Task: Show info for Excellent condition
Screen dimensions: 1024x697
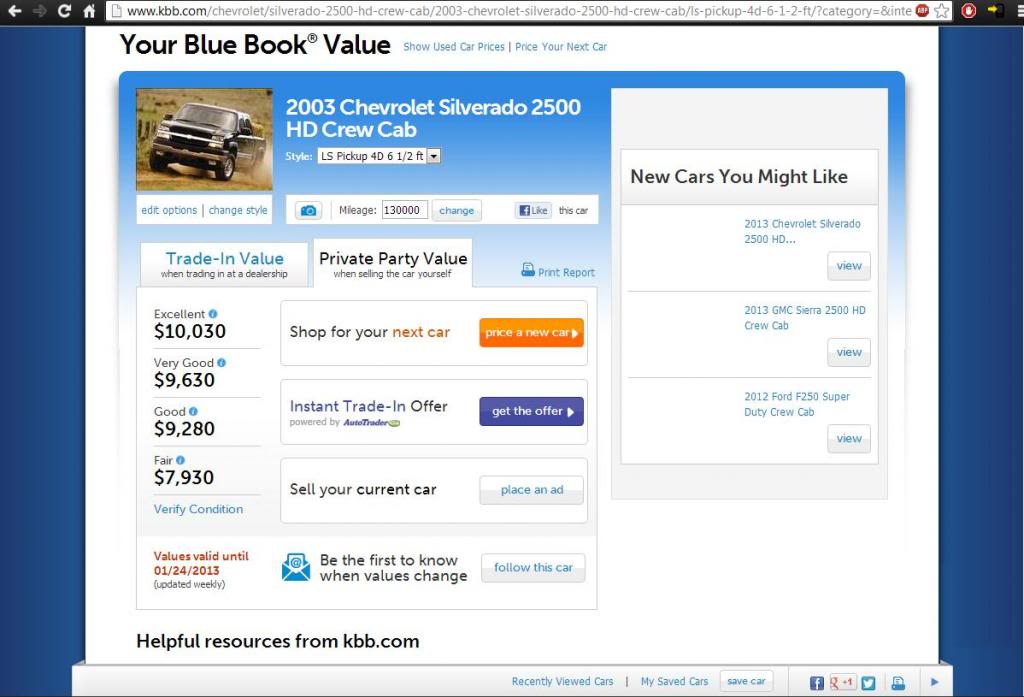Action: pos(213,314)
